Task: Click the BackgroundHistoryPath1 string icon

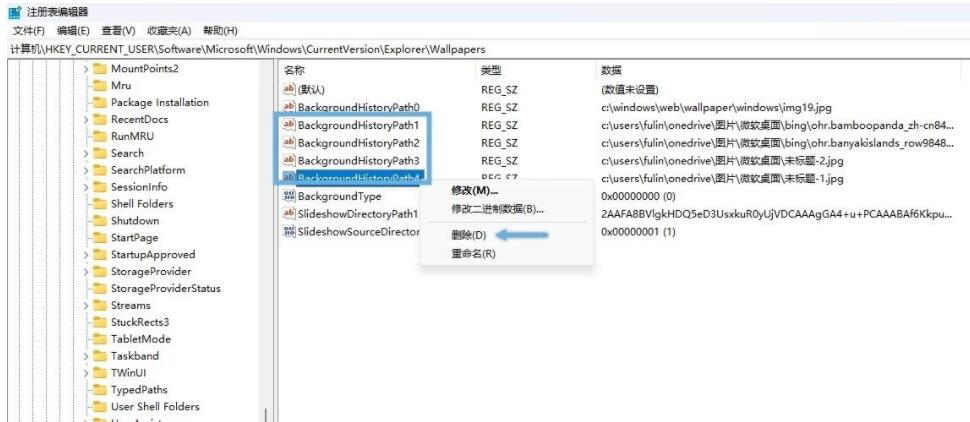Action: (289, 125)
